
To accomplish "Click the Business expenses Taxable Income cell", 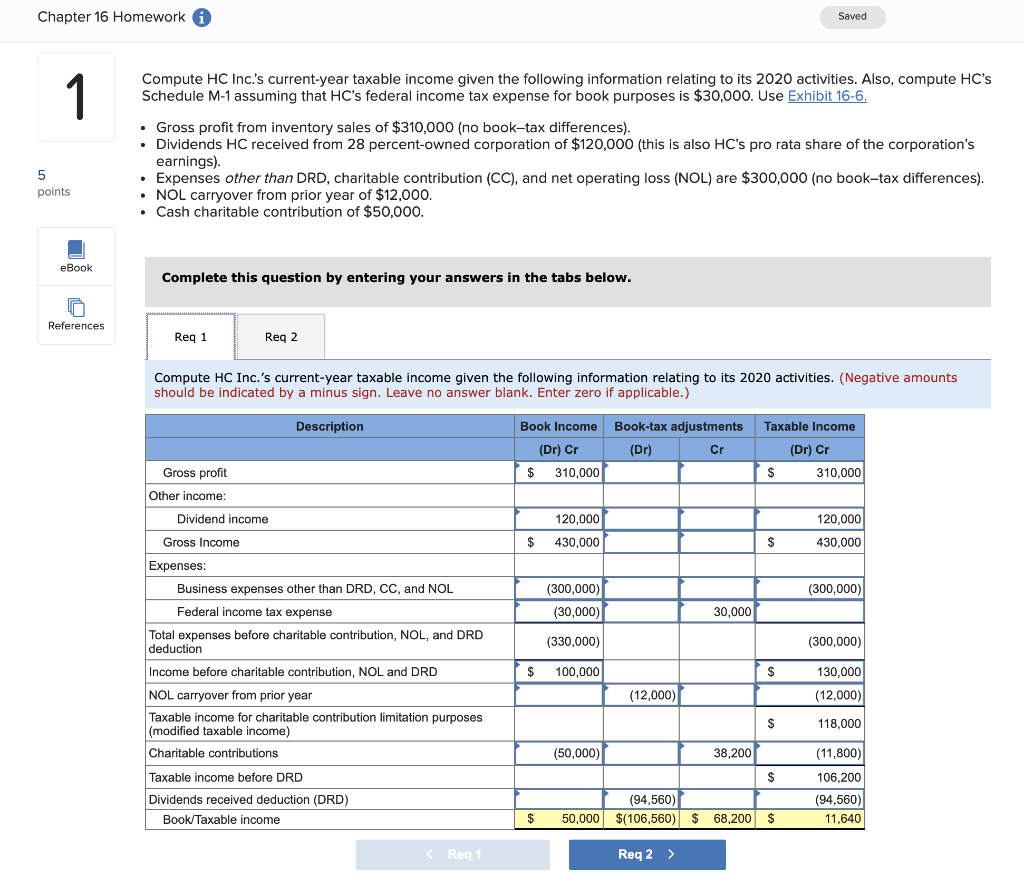I will click(810, 588).
